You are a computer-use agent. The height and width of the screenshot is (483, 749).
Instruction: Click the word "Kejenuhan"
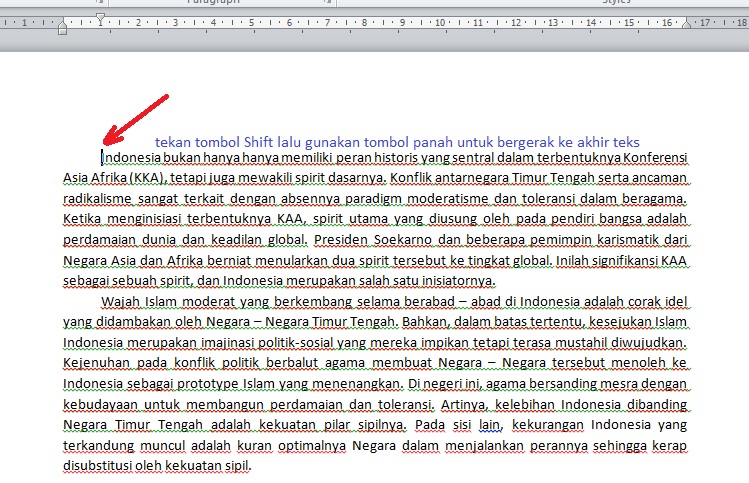pos(96,363)
